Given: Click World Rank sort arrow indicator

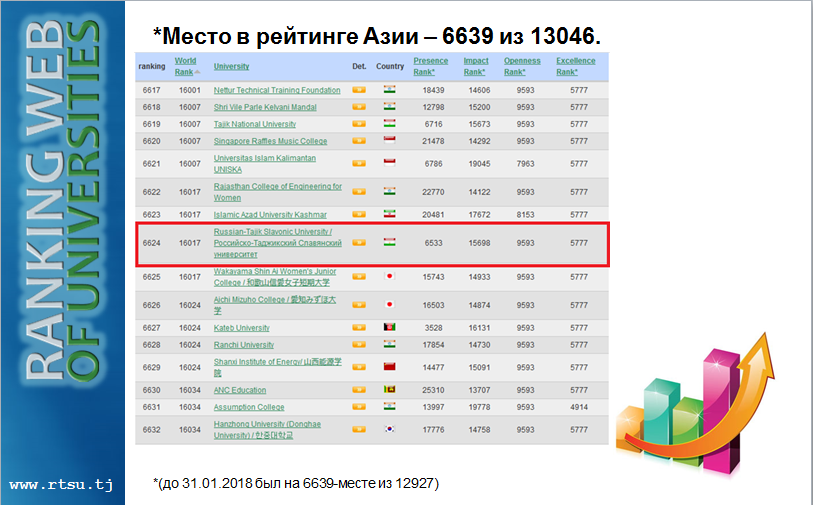Looking at the screenshot, I should click(x=198, y=72).
